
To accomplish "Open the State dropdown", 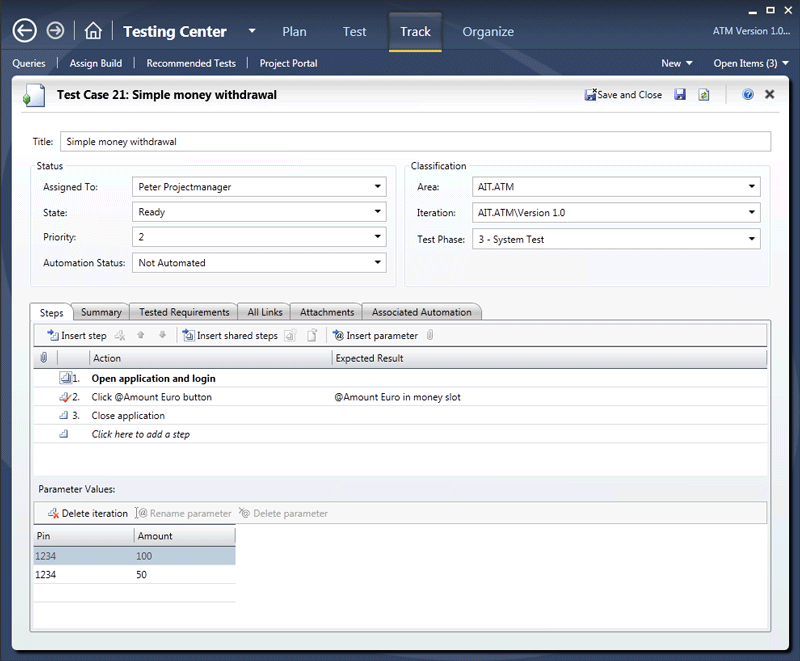I will [377, 212].
